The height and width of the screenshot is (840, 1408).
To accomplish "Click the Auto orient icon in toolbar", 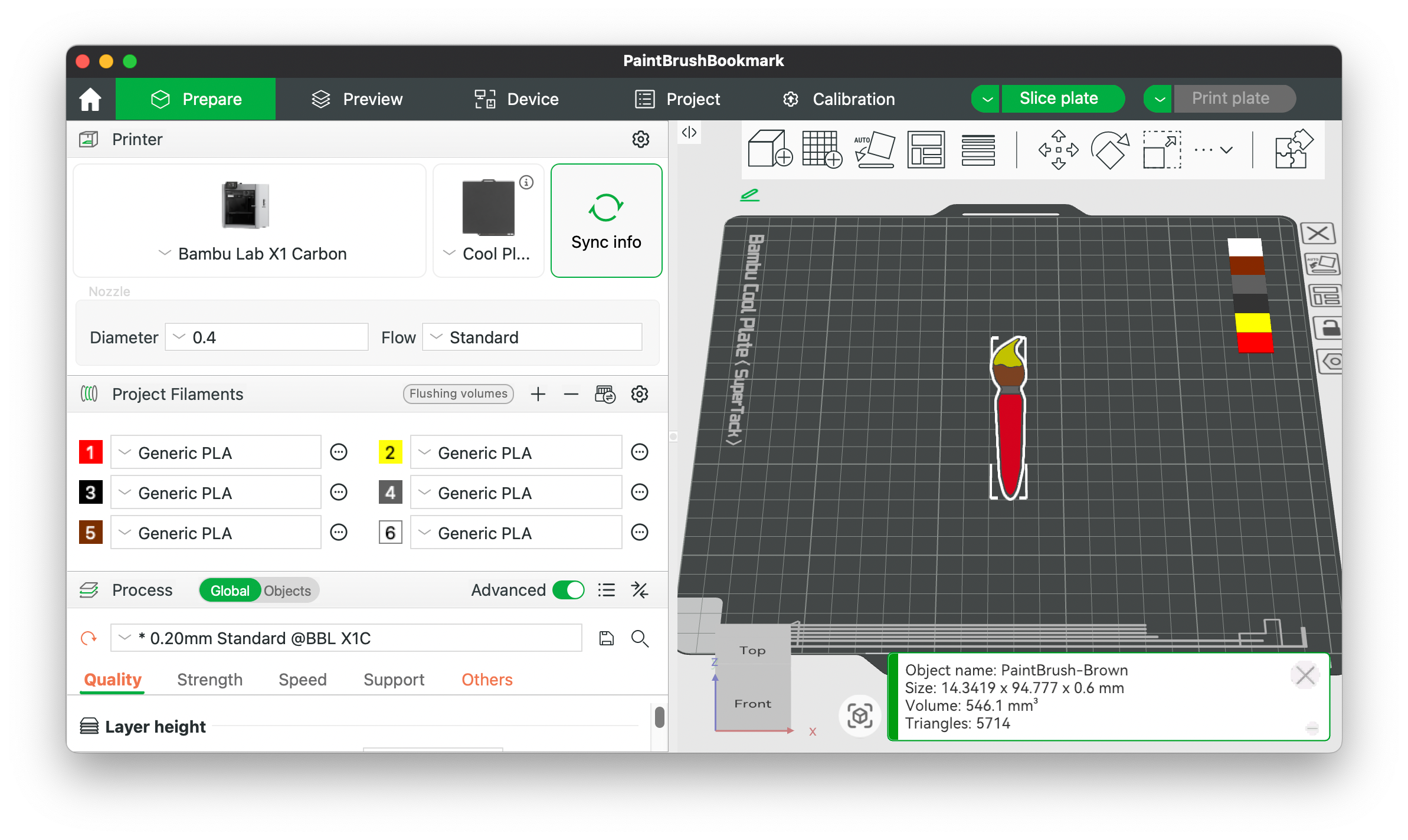I will coord(875,149).
